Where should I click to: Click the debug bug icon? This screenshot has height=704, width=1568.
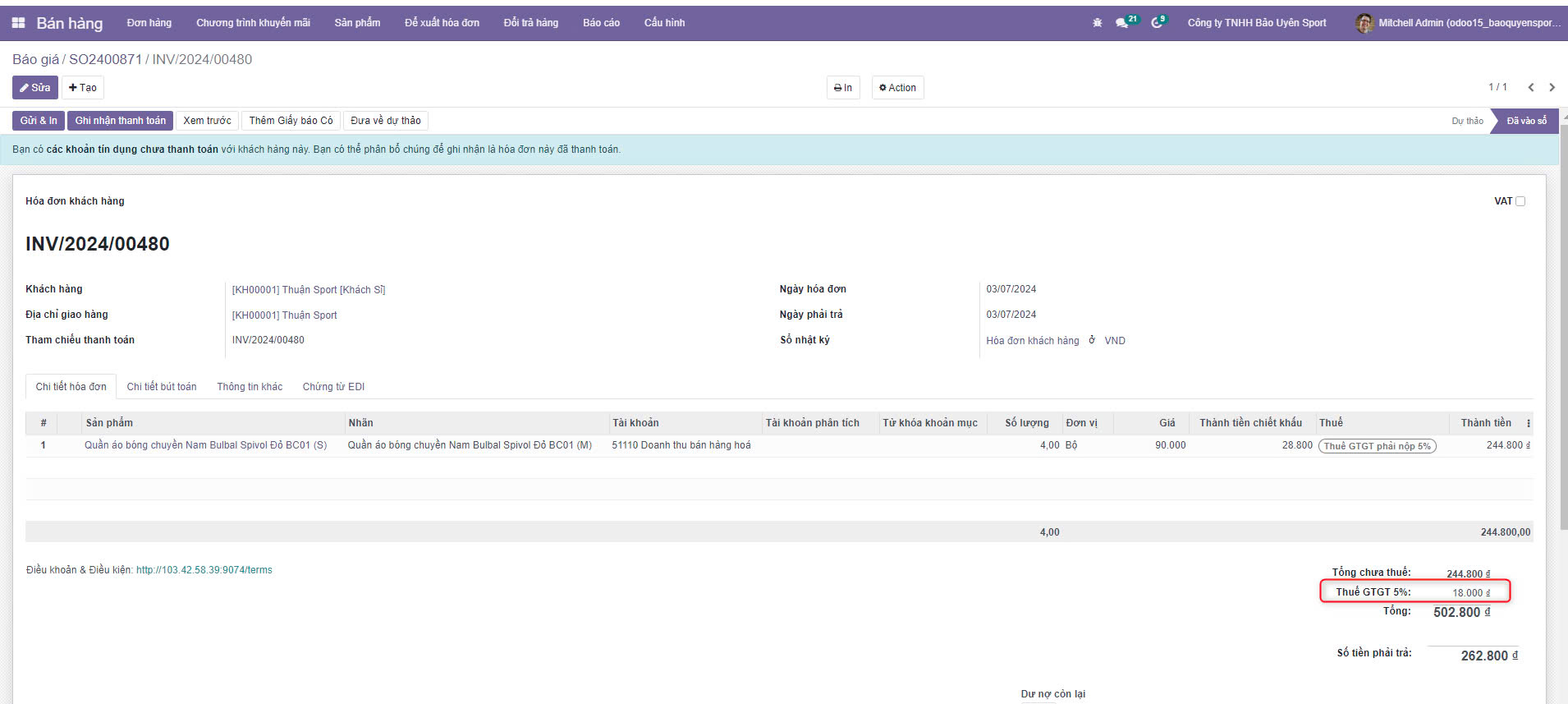[1098, 23]
